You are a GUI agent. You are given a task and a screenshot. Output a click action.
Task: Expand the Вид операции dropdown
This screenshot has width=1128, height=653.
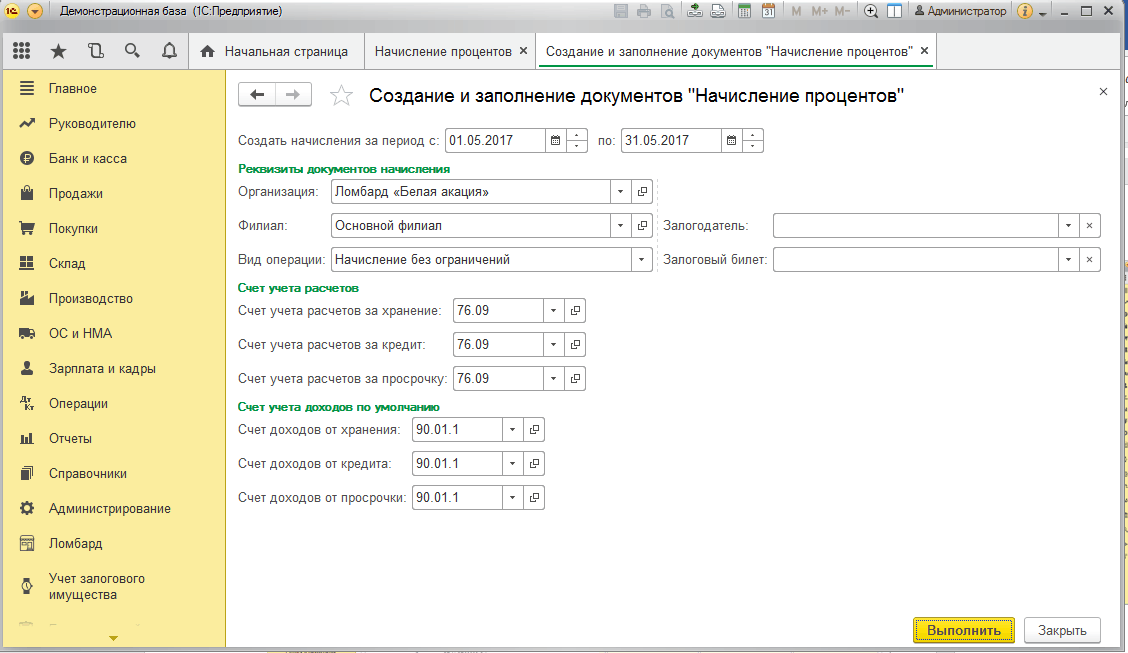pos(642,260)
